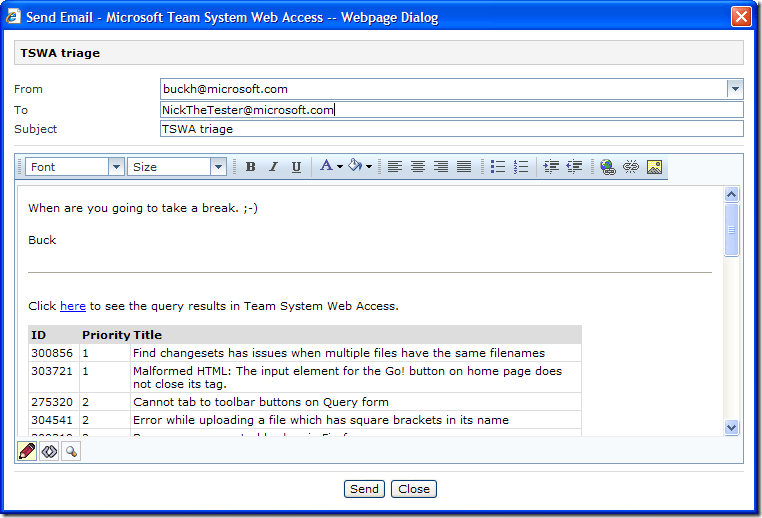Click the message body scrollbar thumb
This screenshot has width=762, height=518.
click(x=731, y=230)
